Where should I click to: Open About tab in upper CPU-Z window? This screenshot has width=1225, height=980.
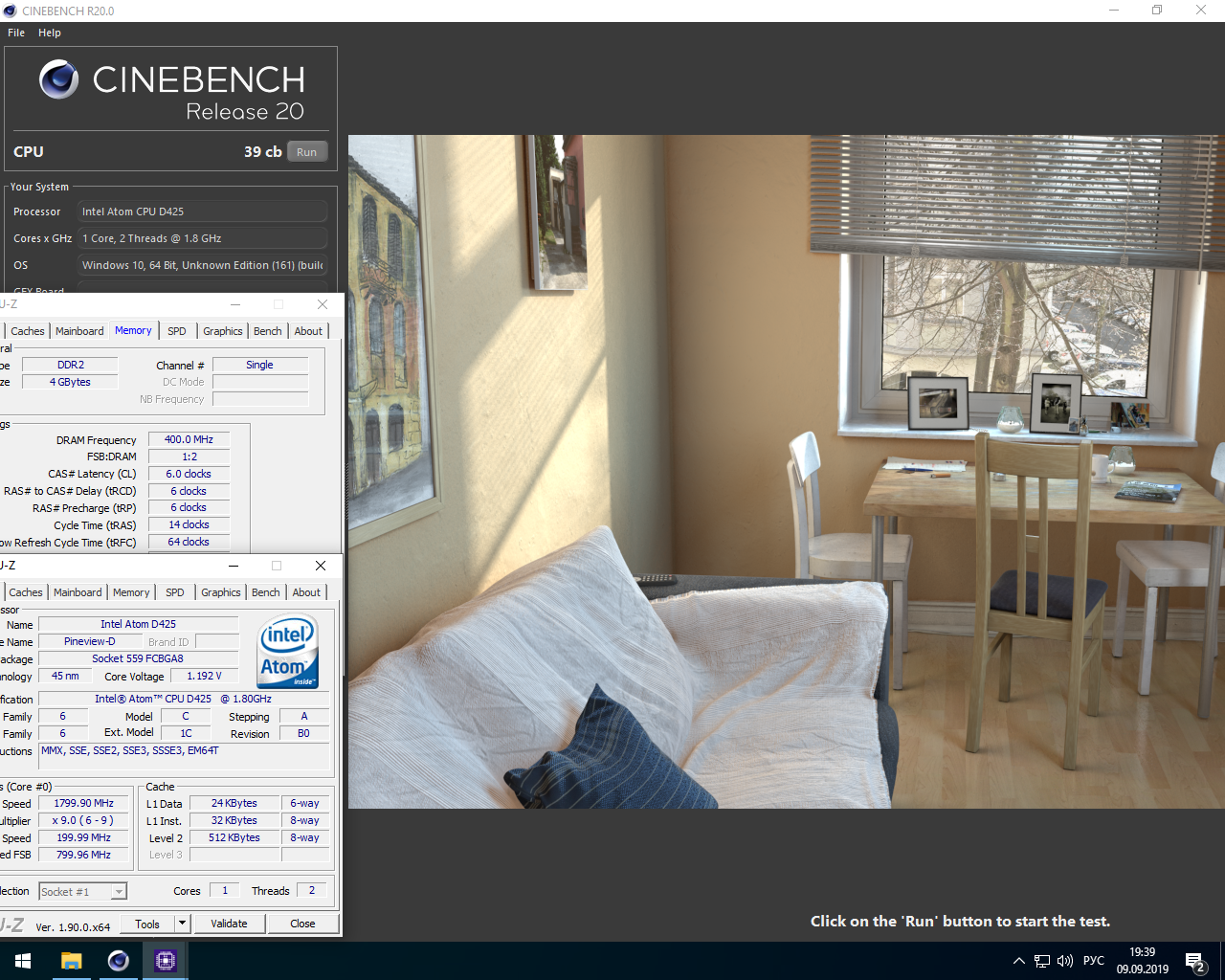point(308,331)
